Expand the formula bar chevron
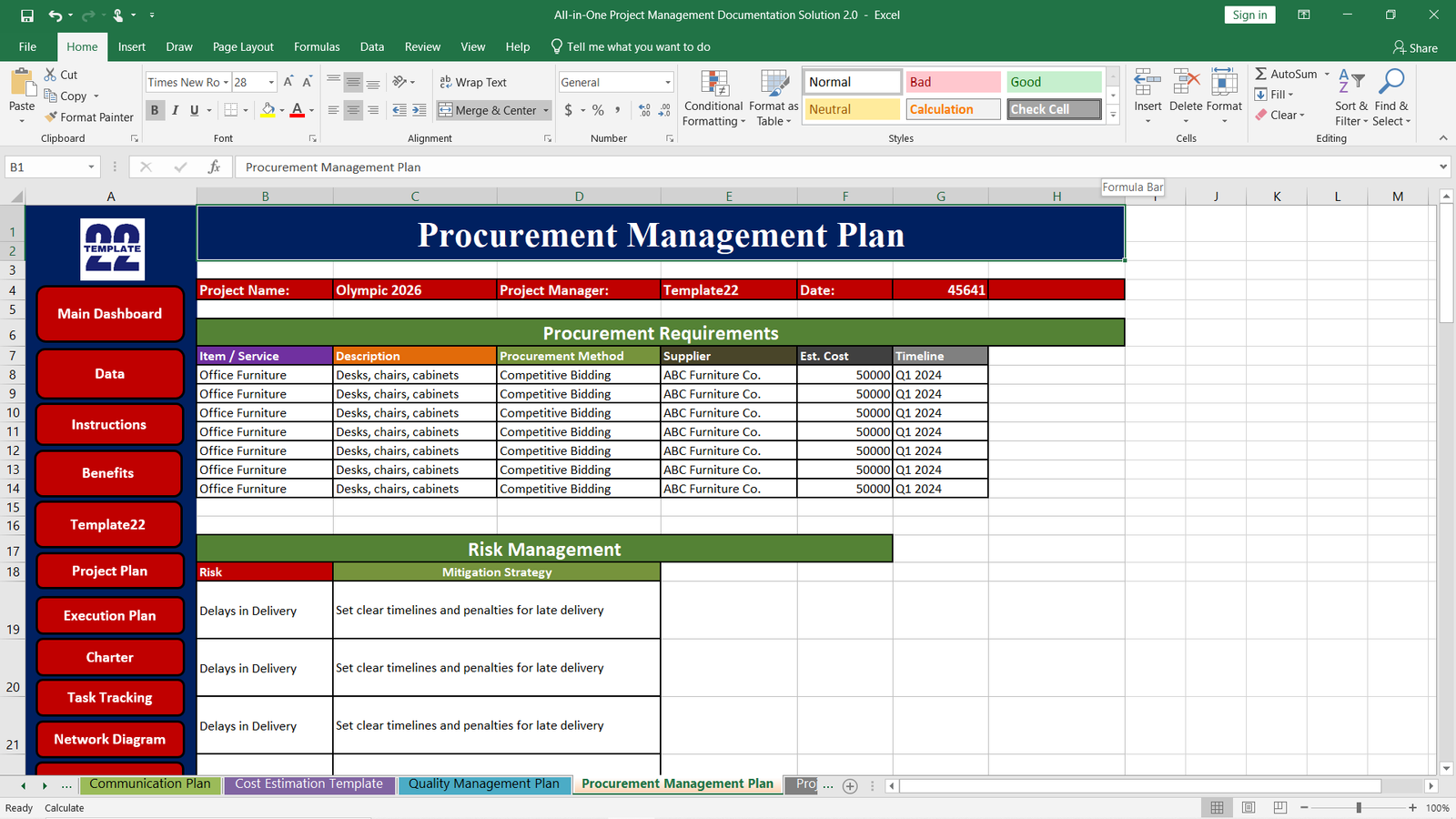The image size is (1456, 819). pyautogui.click(x=1443, y=167)
